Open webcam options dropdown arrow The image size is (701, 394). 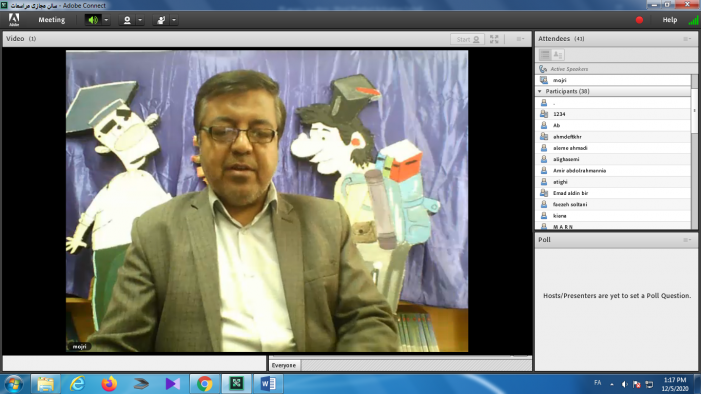tap(140, 20)
